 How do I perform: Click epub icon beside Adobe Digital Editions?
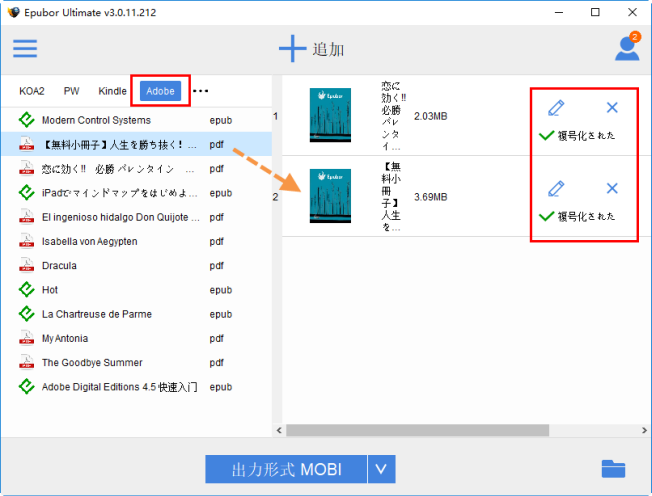[x=27, y=387]
